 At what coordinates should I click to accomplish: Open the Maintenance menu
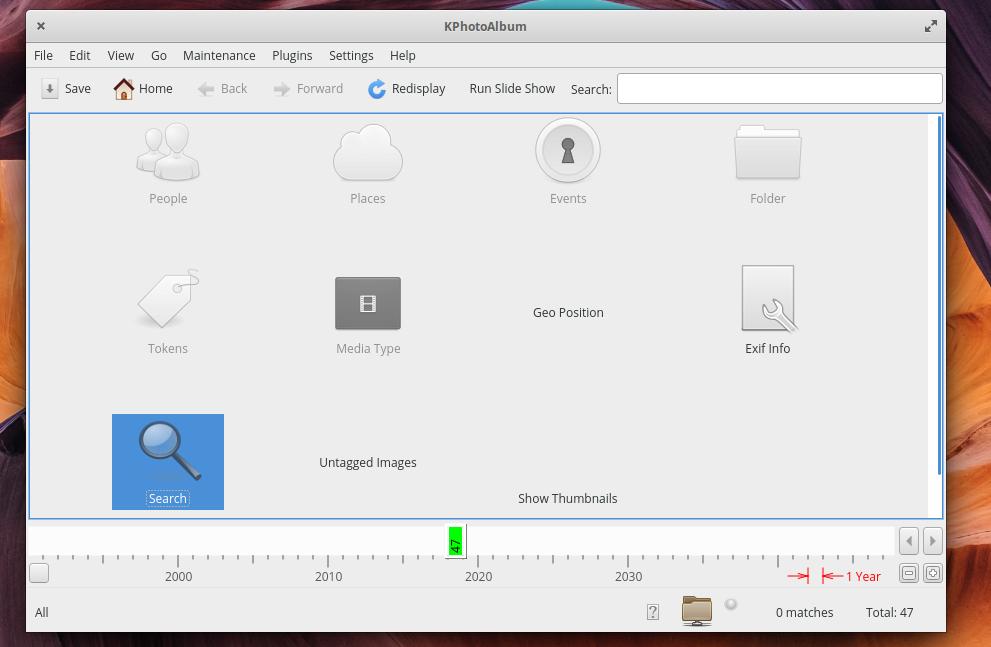tap(219, 55)
